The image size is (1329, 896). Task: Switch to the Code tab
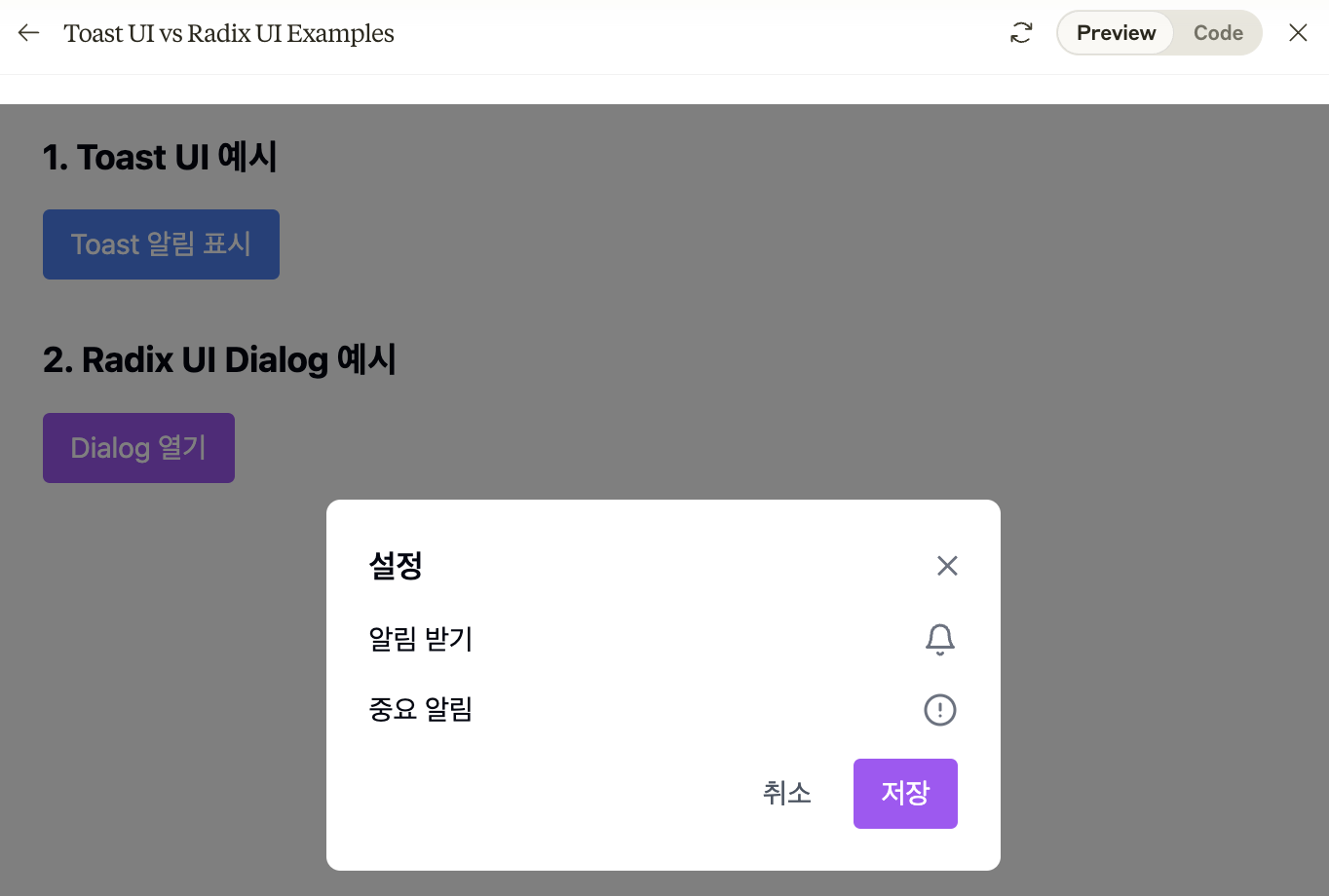[x=1217, y=32]
